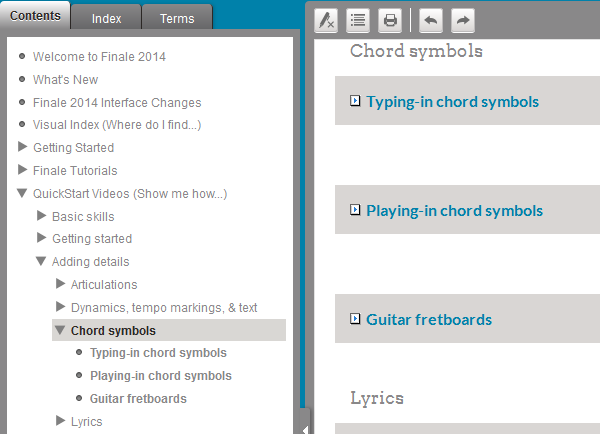Screen dimensions: 600x434
Task: Expand Dynamics, tempo markings, & text
Action: pos(60,307)
